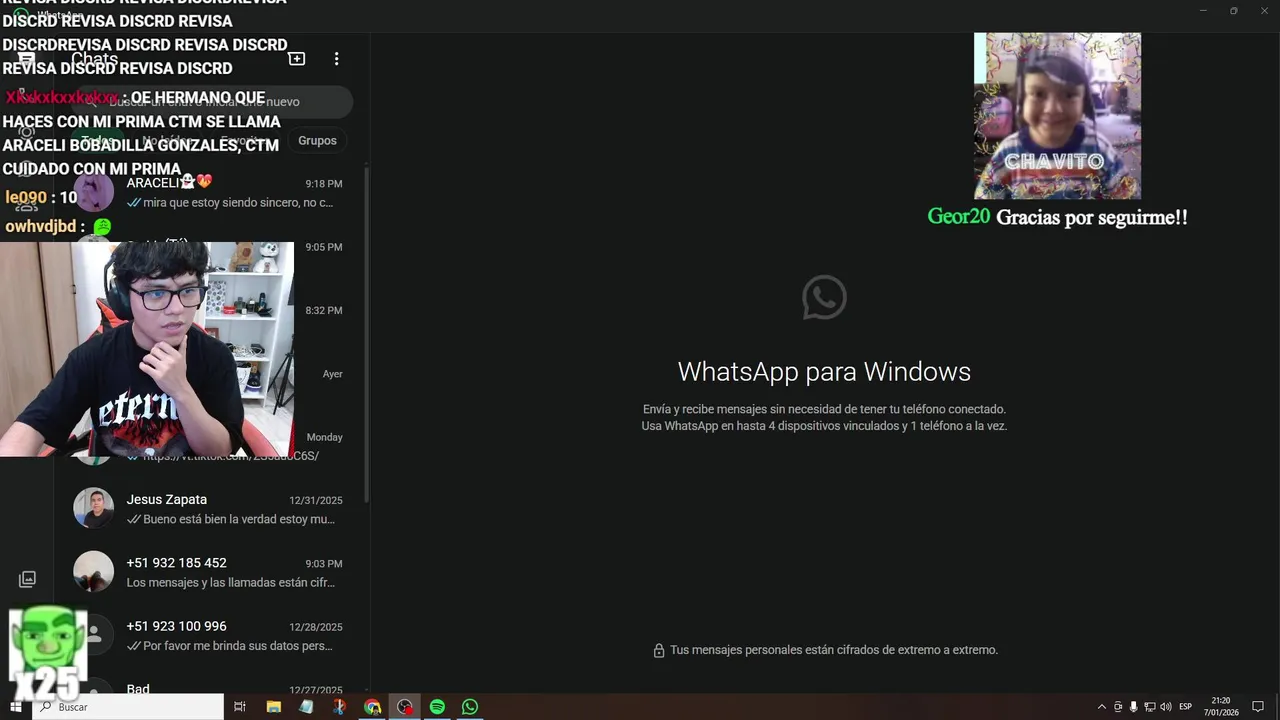This screenshot has height=720, width=1280.
Task: Open the Windows Start menu
Action: pos(15,707)
